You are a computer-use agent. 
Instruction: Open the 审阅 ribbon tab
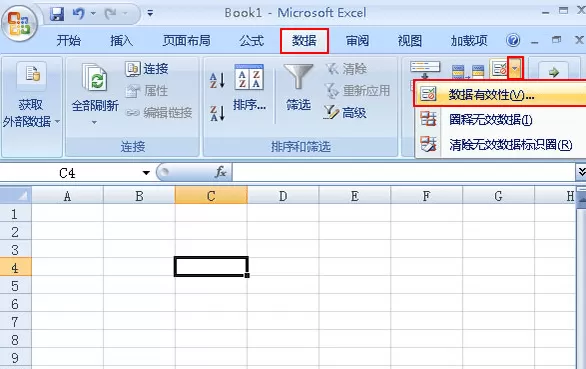pos(357,40)
